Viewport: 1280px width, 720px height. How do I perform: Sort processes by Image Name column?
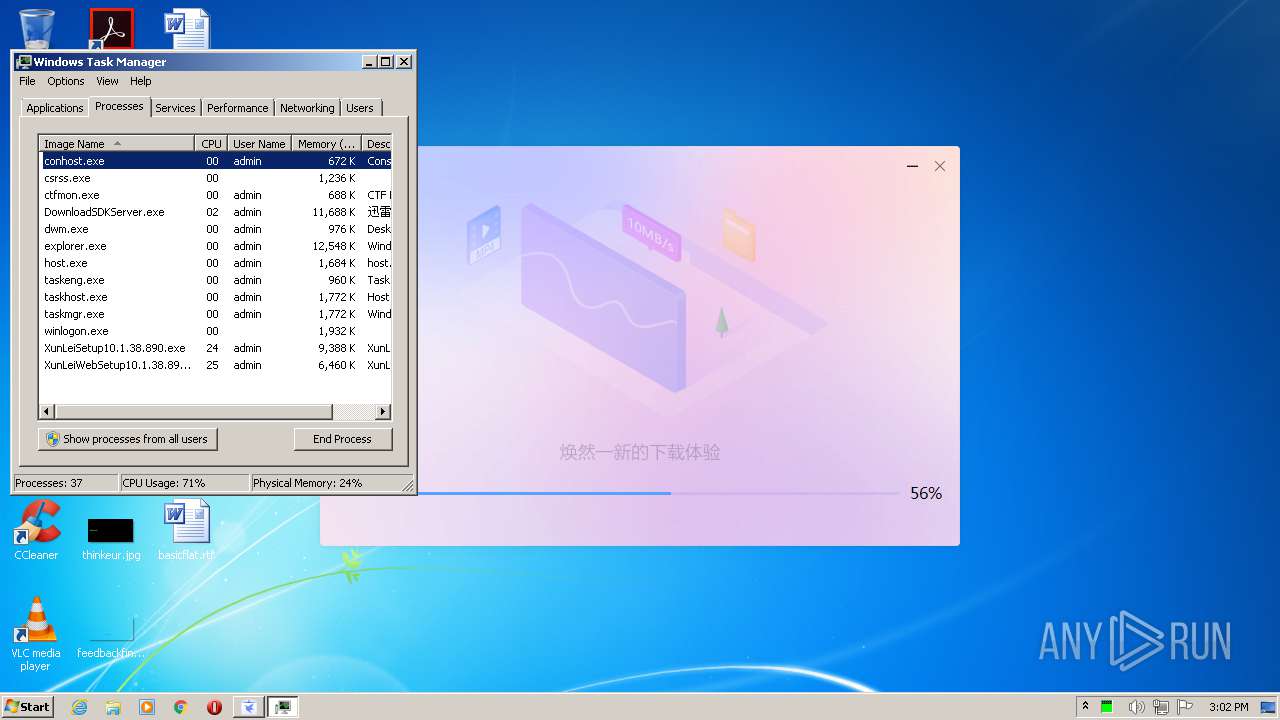[x=117, y=144]
